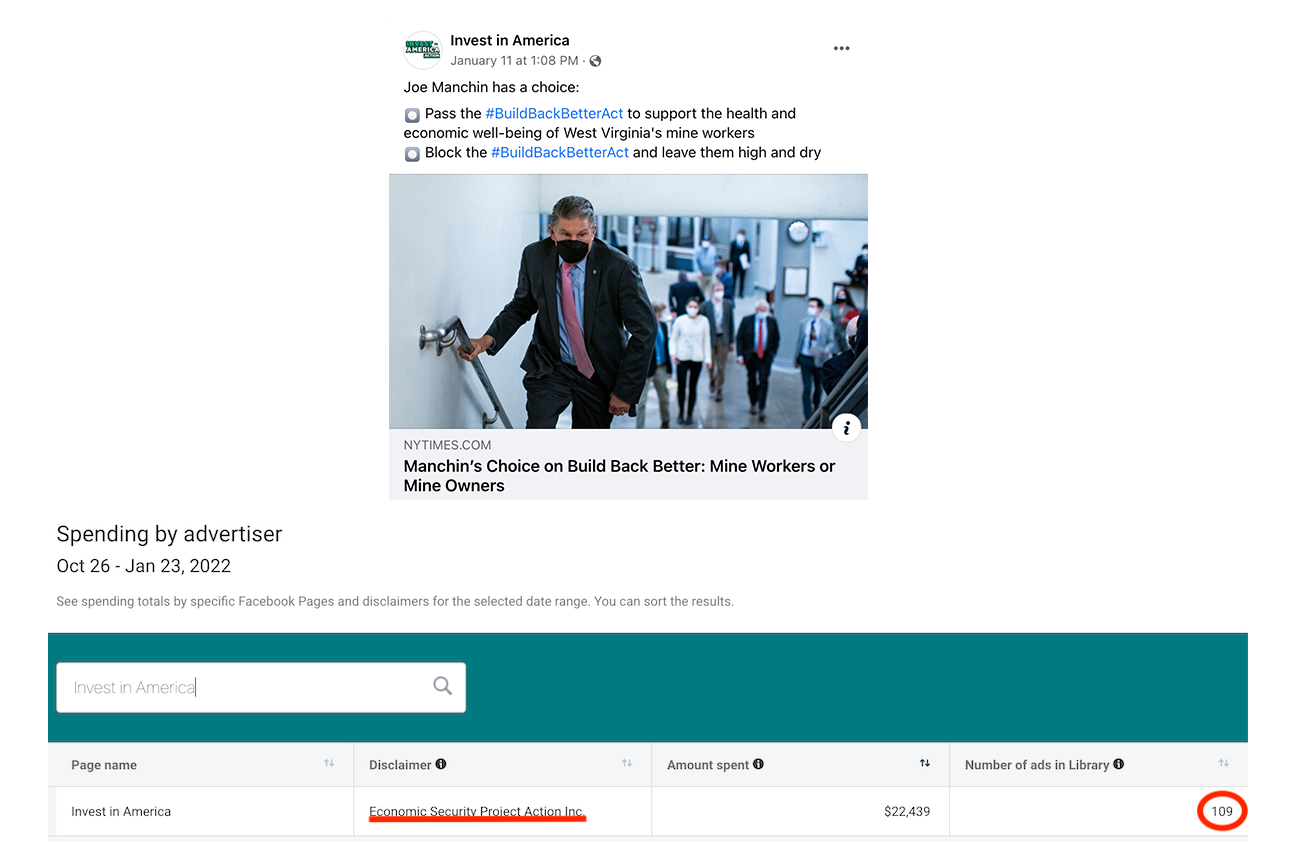
Task: Sort table by Disclaimer column arrows
Action: [x=627, y=764]
